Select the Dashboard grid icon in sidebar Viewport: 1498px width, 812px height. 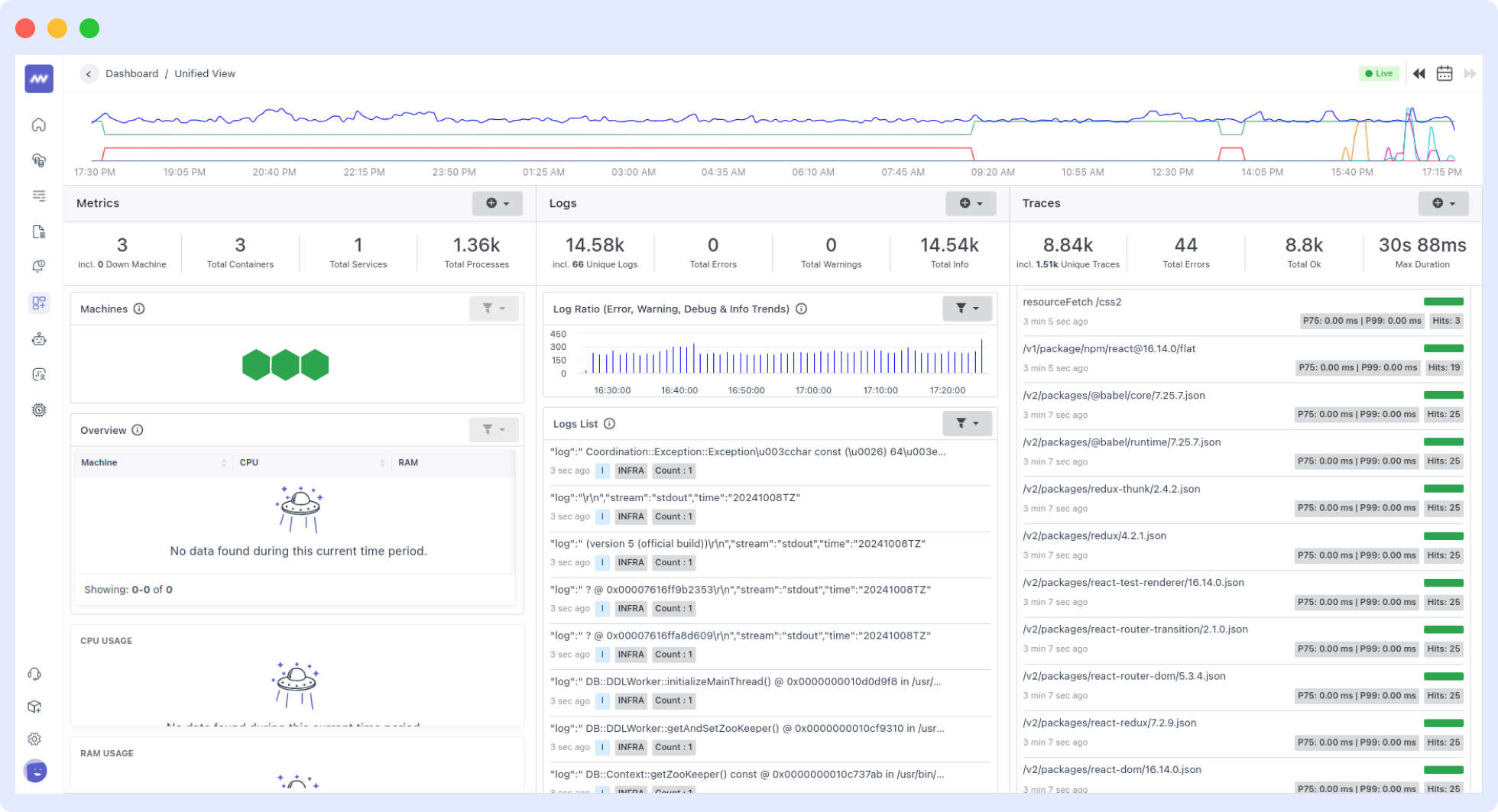[37, 302]
